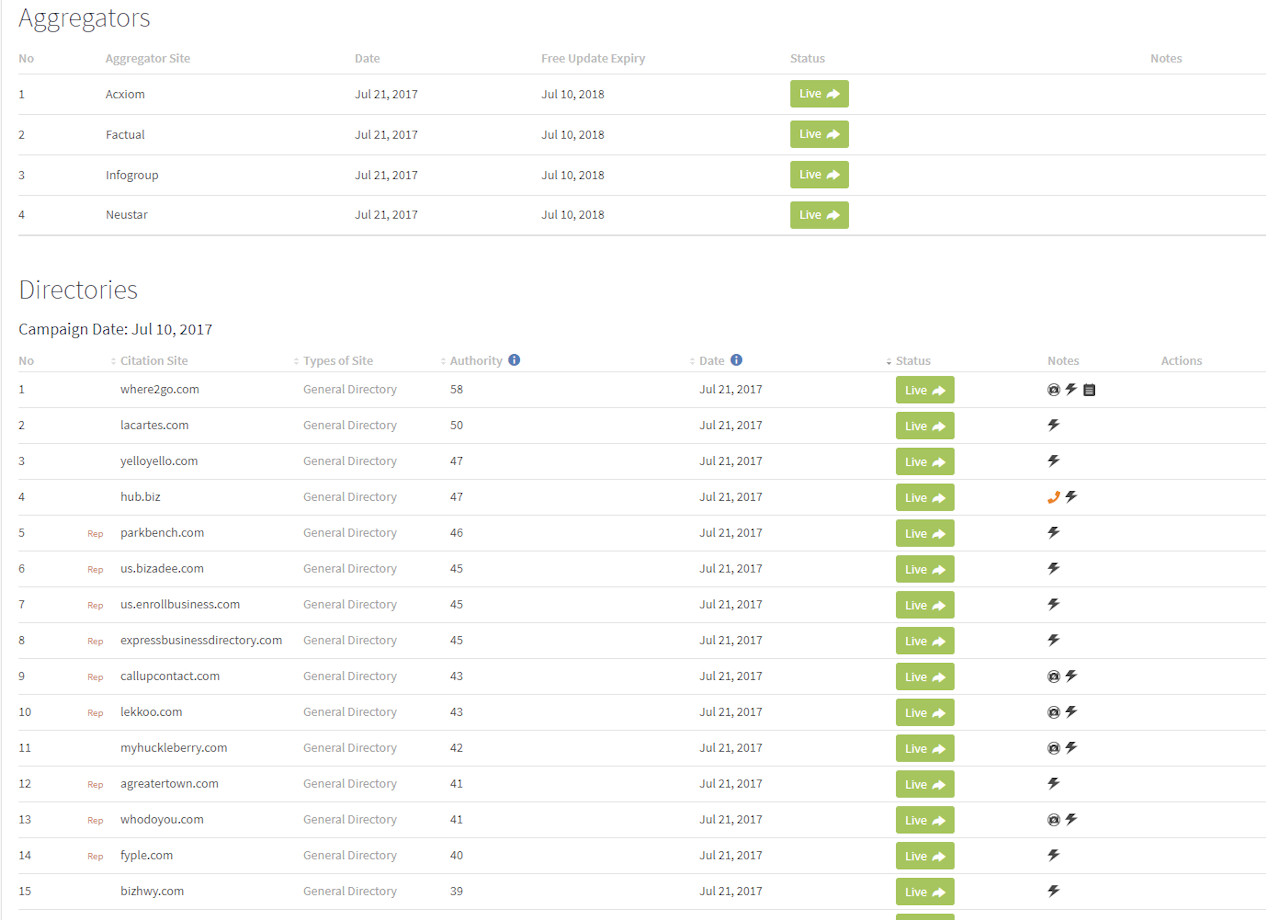Open the Live listing for us.bizadee.com

pos(925,569)
